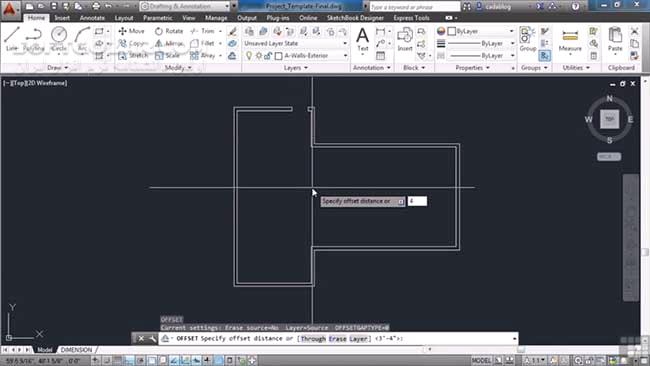Activate the Scale command
This screenshot has width=650, height=366.
(x=167, y=55)
